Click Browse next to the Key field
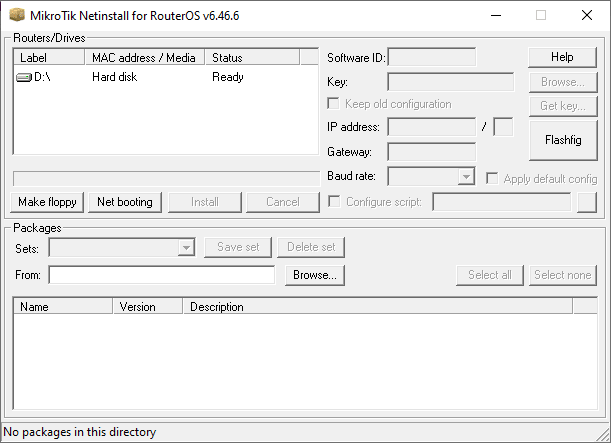Screen dimensions: 611x443 pos(563,82)
